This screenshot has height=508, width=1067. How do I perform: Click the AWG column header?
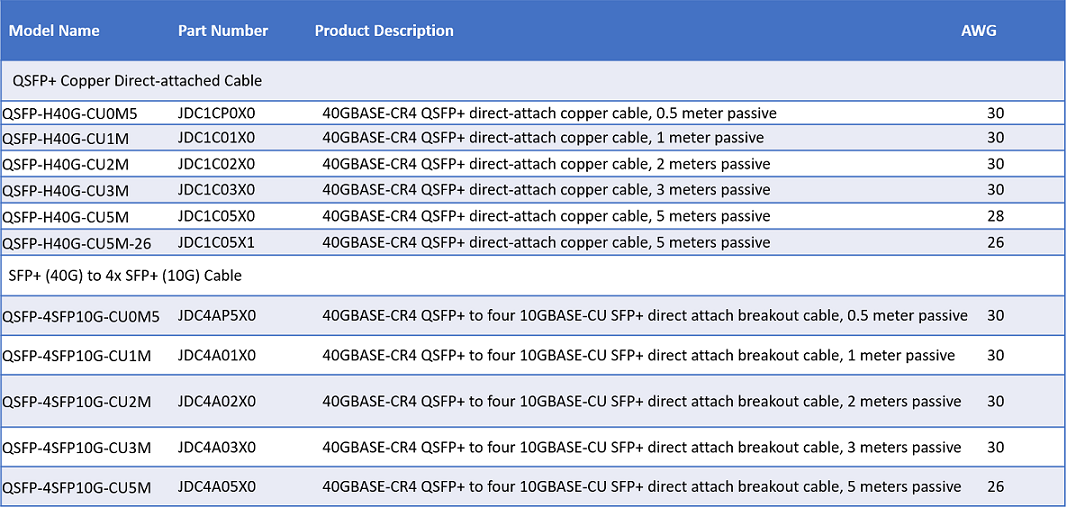pyautogui.click(x=979, y=31)
